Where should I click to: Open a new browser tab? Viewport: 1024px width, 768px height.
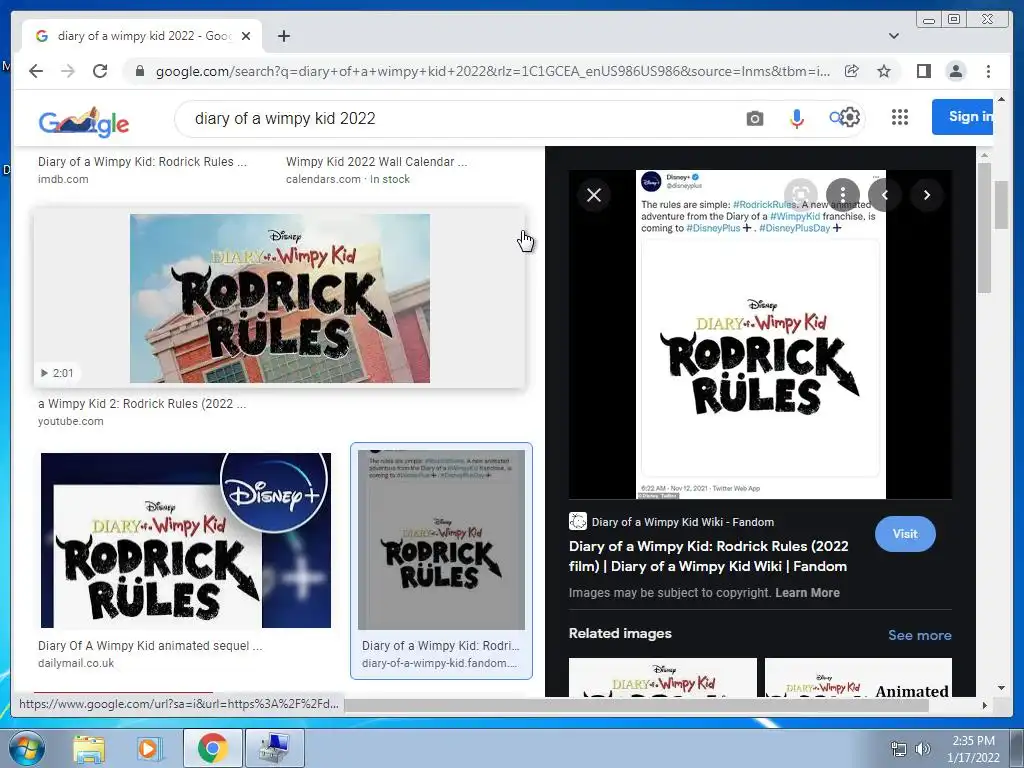pos(283,36)
